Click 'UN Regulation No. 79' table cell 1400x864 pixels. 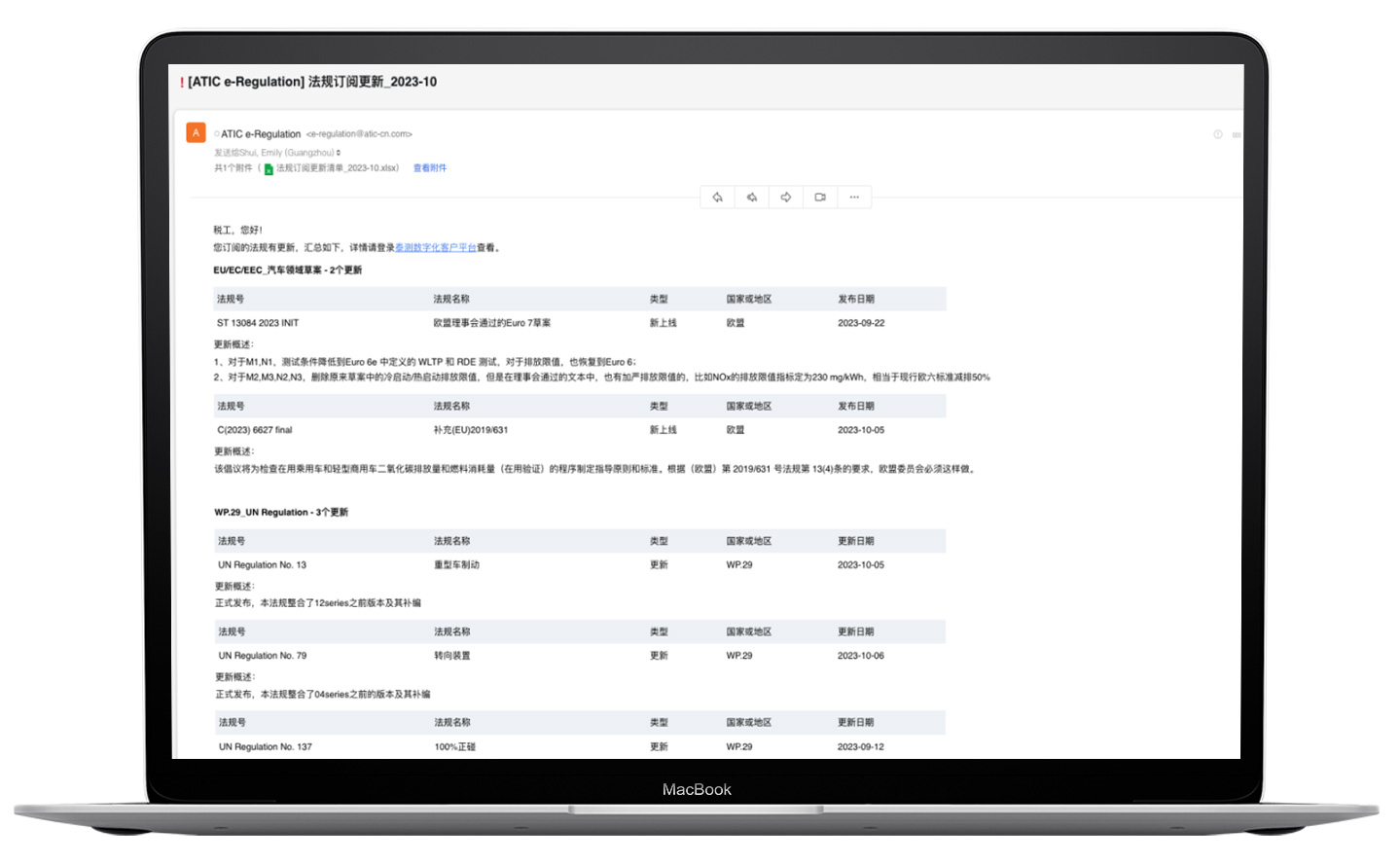263,656
